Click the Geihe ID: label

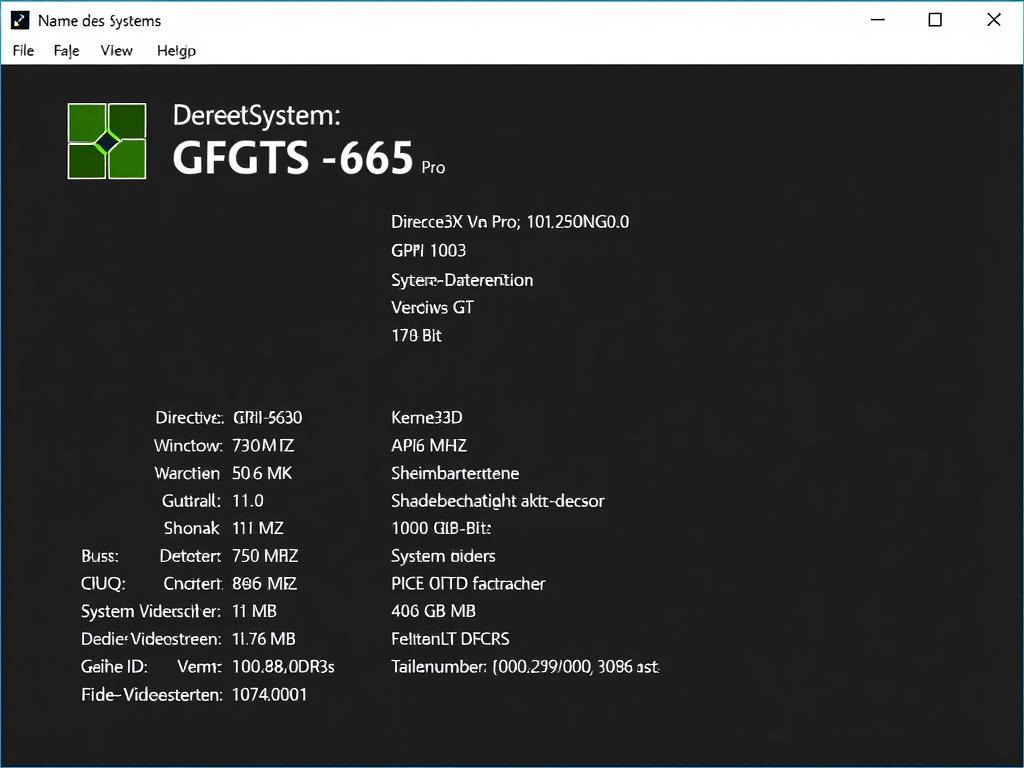[x=114, y=667]
